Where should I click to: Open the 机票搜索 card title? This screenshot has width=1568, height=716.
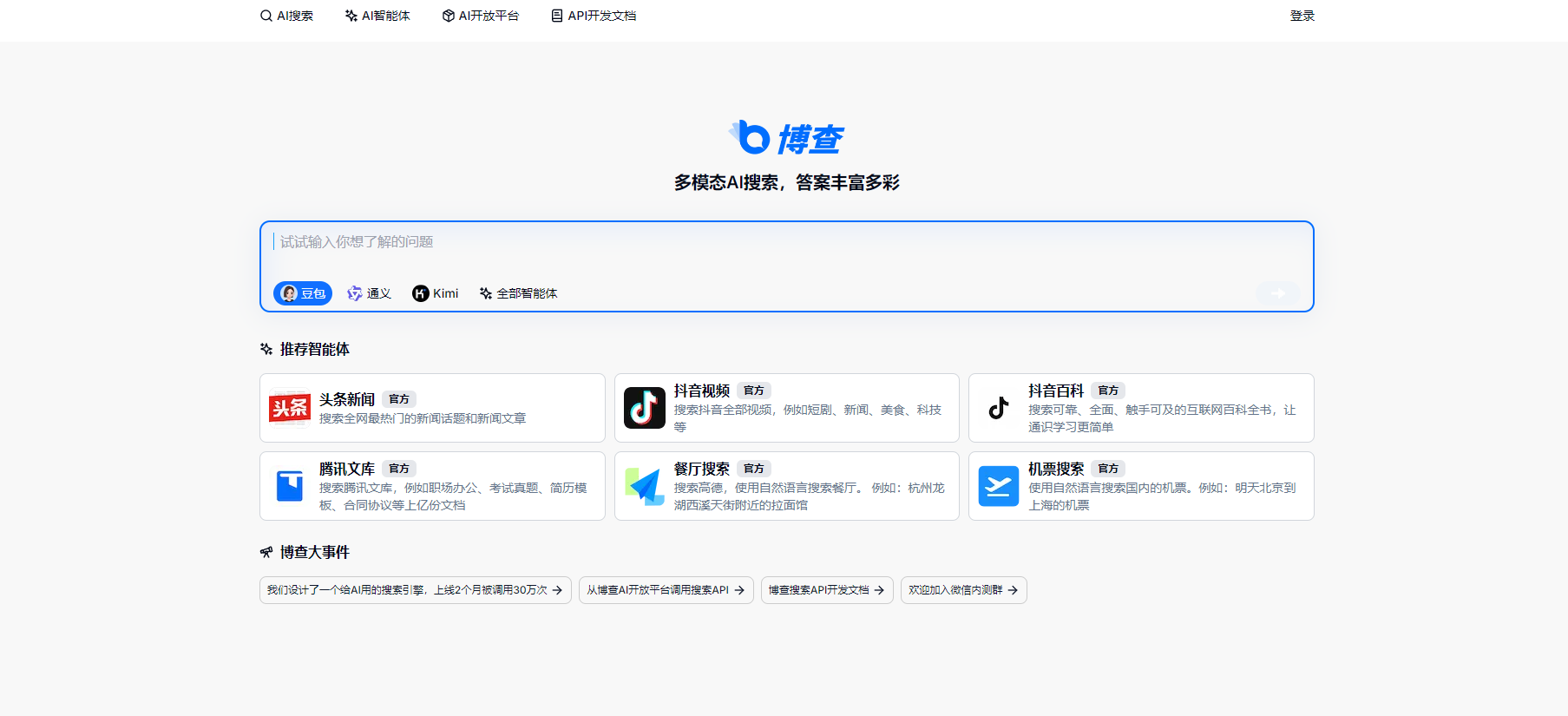click(1056, 469)
